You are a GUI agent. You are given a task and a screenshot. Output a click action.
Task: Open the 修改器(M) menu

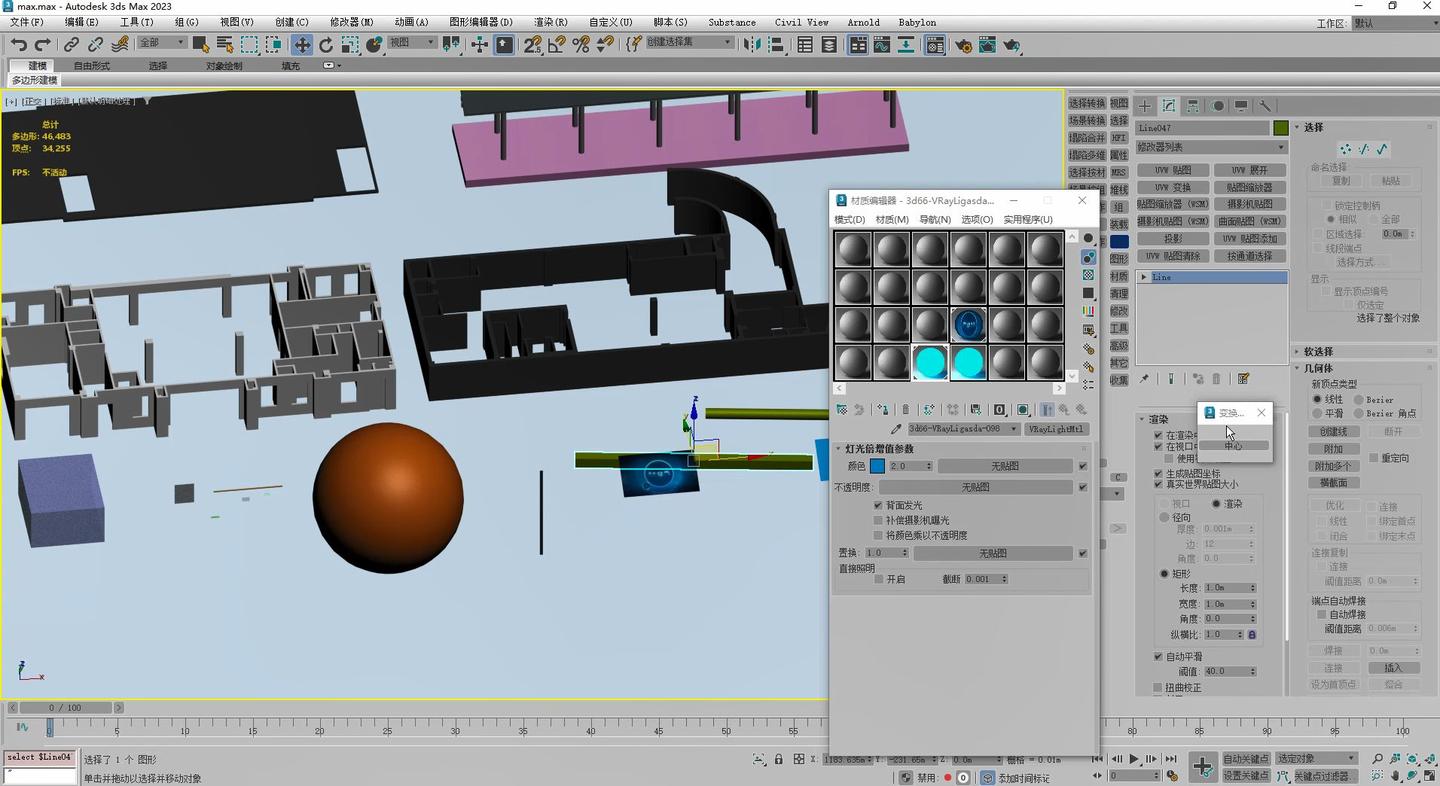[352, 22]
